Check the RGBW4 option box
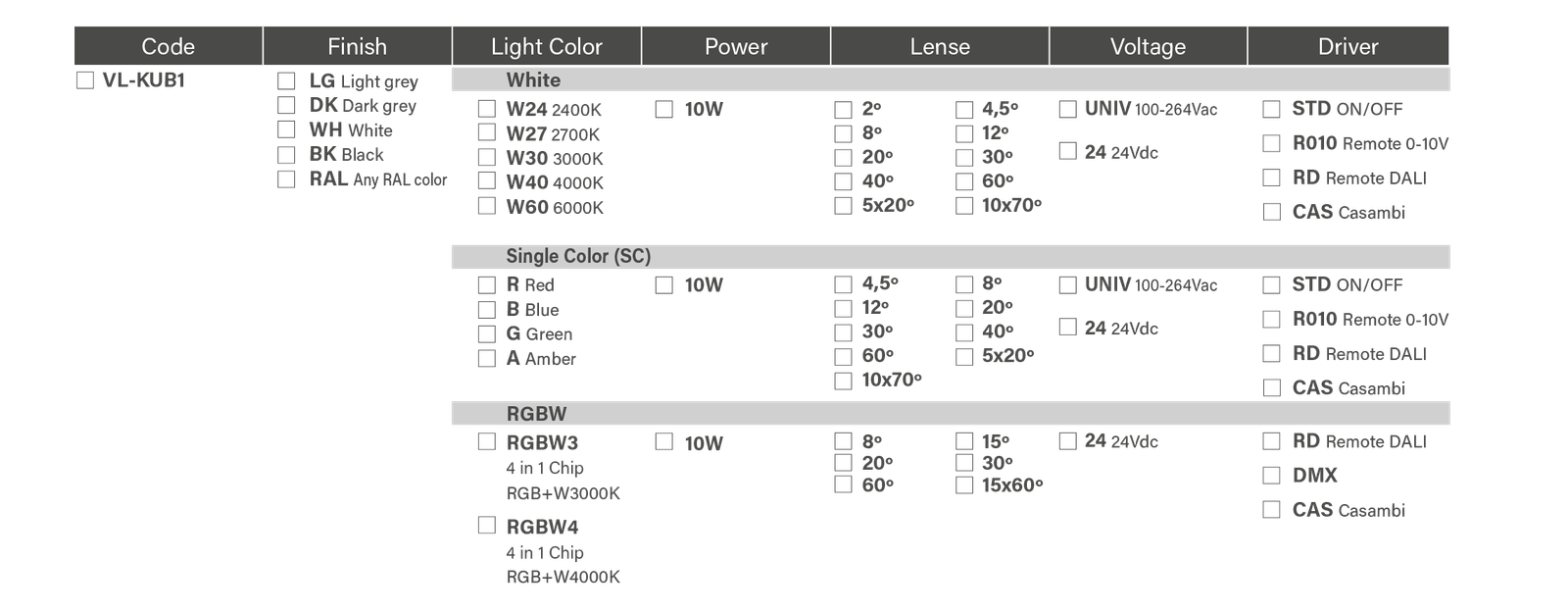 click(x=487, y=527)
